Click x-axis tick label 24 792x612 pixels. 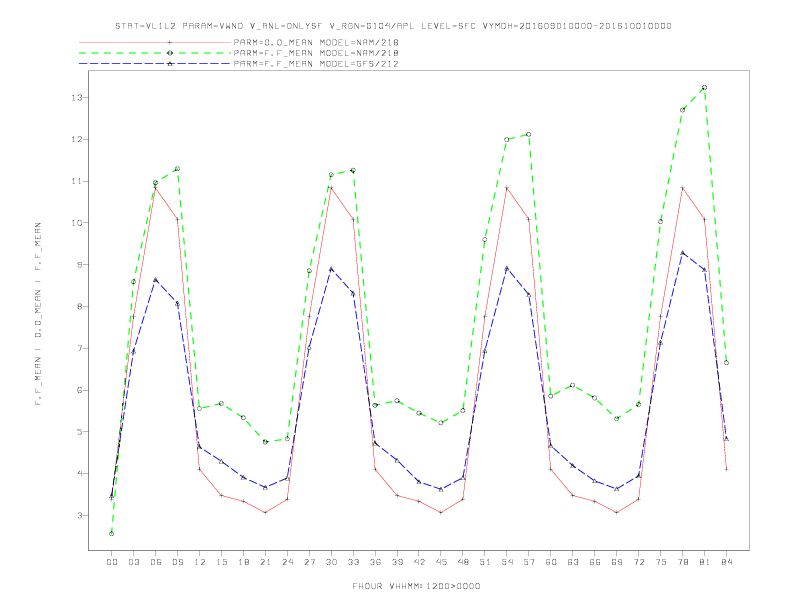(287, 562)
